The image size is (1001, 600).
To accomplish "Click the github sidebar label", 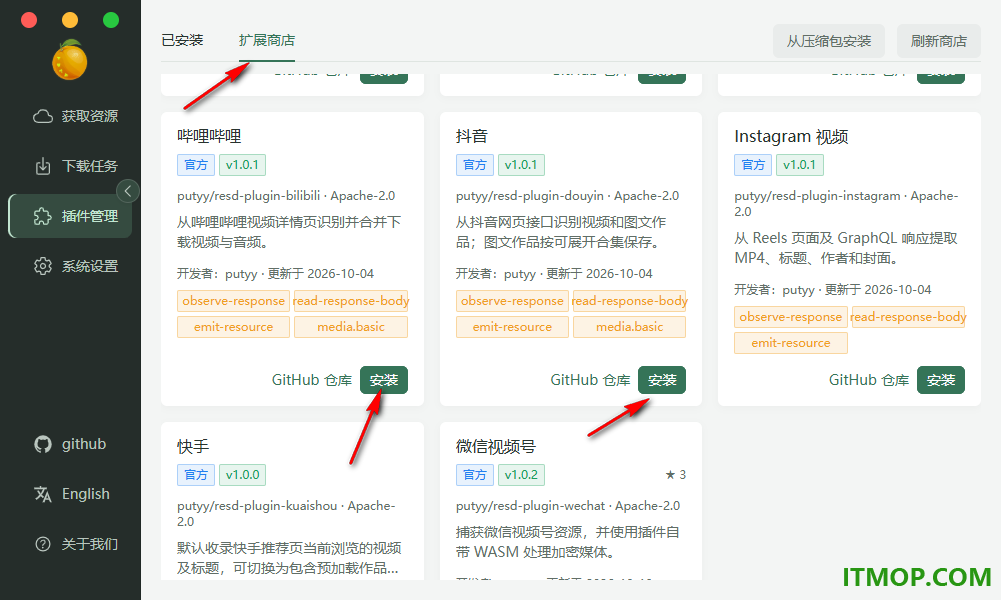I will pyautogui.click(x=84, y=444).
